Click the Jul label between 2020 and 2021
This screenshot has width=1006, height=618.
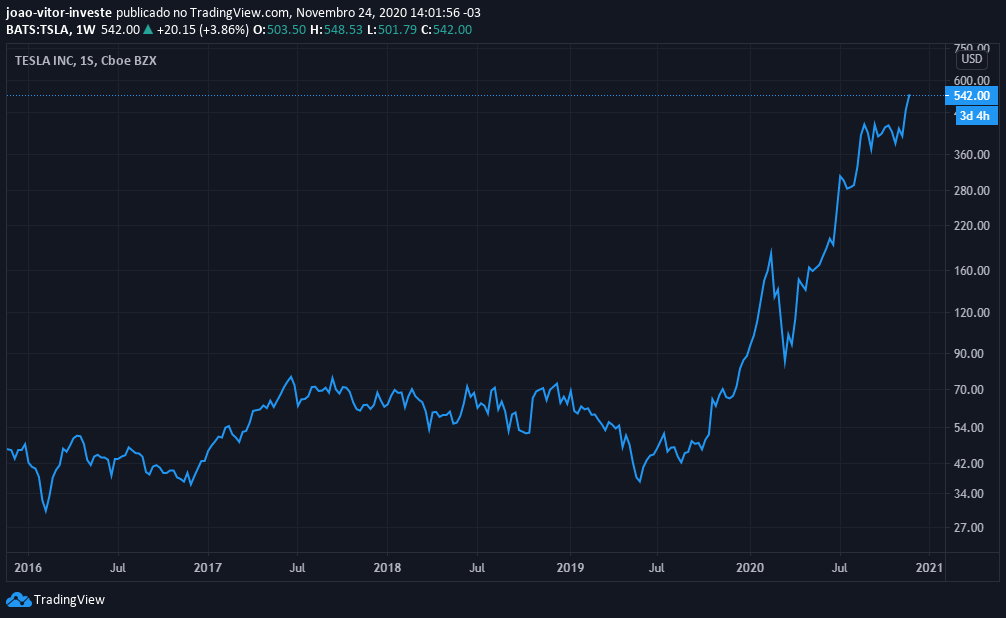839,568
